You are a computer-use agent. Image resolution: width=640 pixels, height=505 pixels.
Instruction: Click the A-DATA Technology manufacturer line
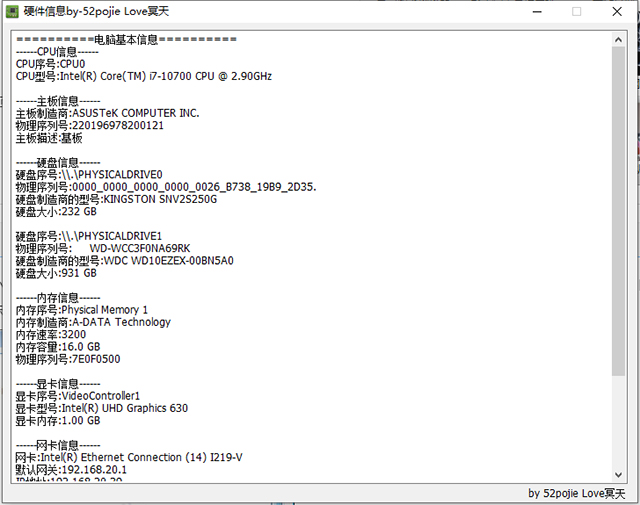point(93,322)
